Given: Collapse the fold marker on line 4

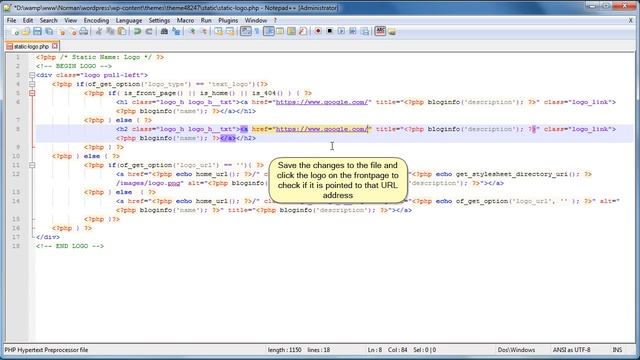Looking at the screenshot, I should coord(32,84).
